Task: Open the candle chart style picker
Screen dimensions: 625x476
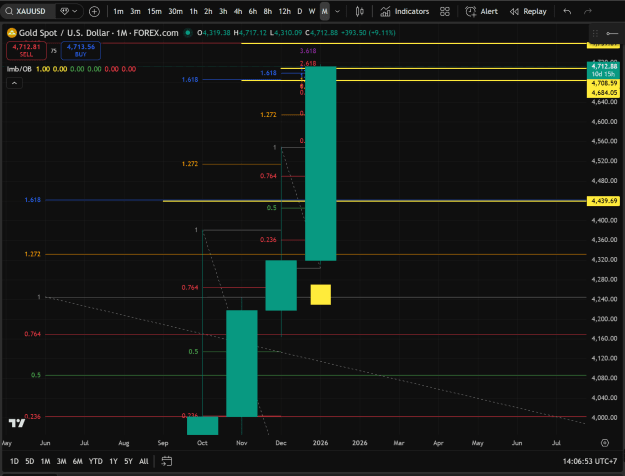Action: 359,12
